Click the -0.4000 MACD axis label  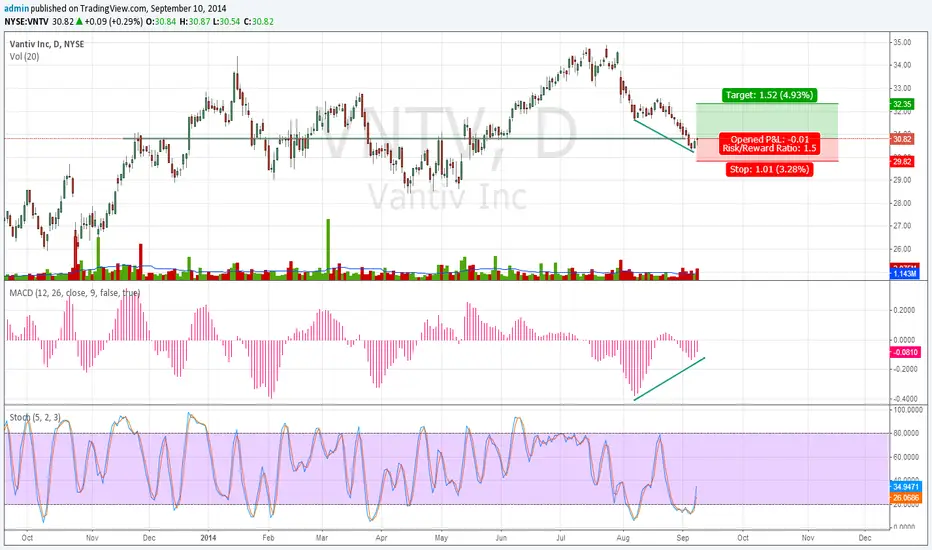pos(904,399)
